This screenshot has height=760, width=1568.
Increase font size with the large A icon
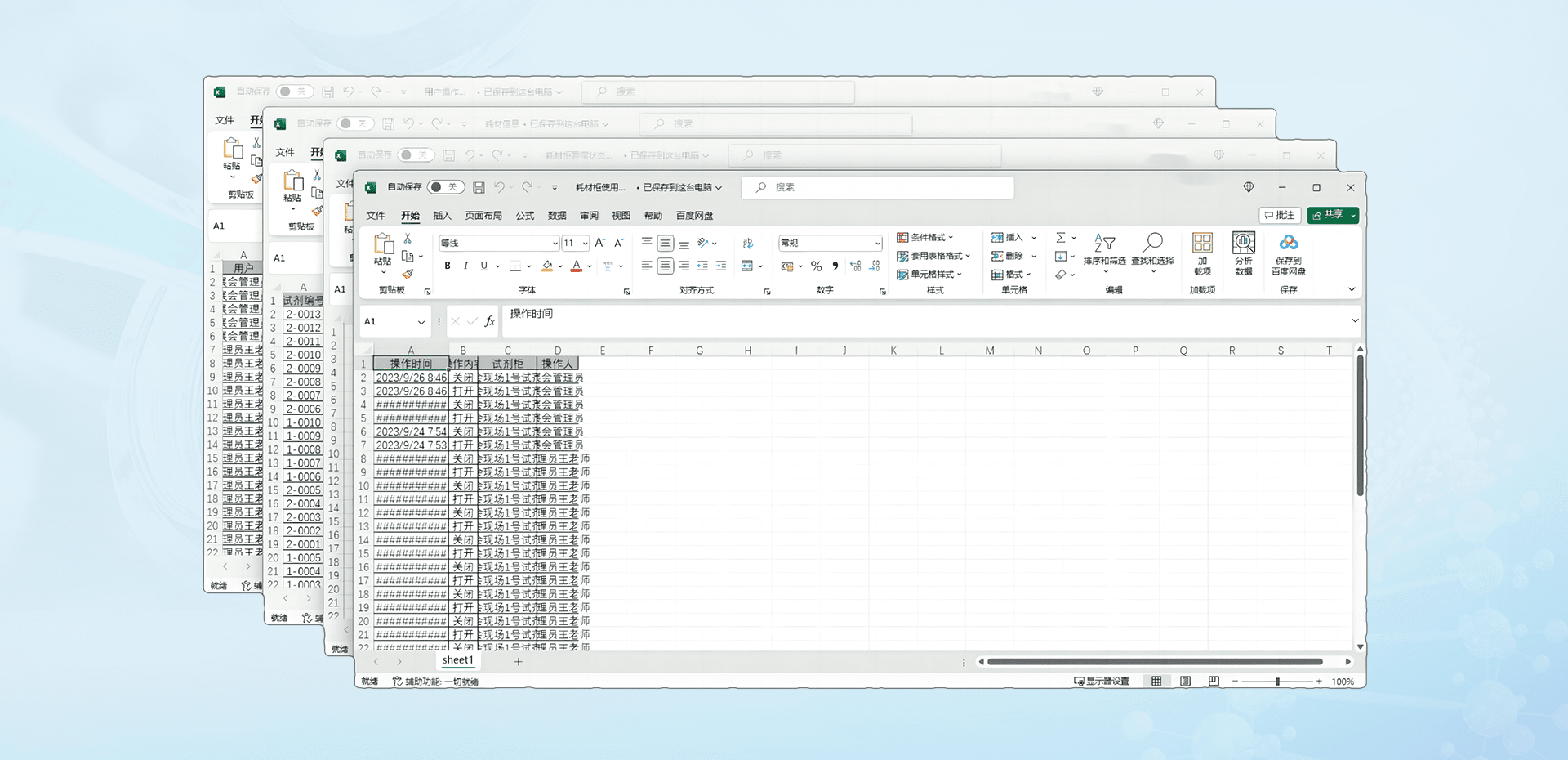(x=600, y=243)
